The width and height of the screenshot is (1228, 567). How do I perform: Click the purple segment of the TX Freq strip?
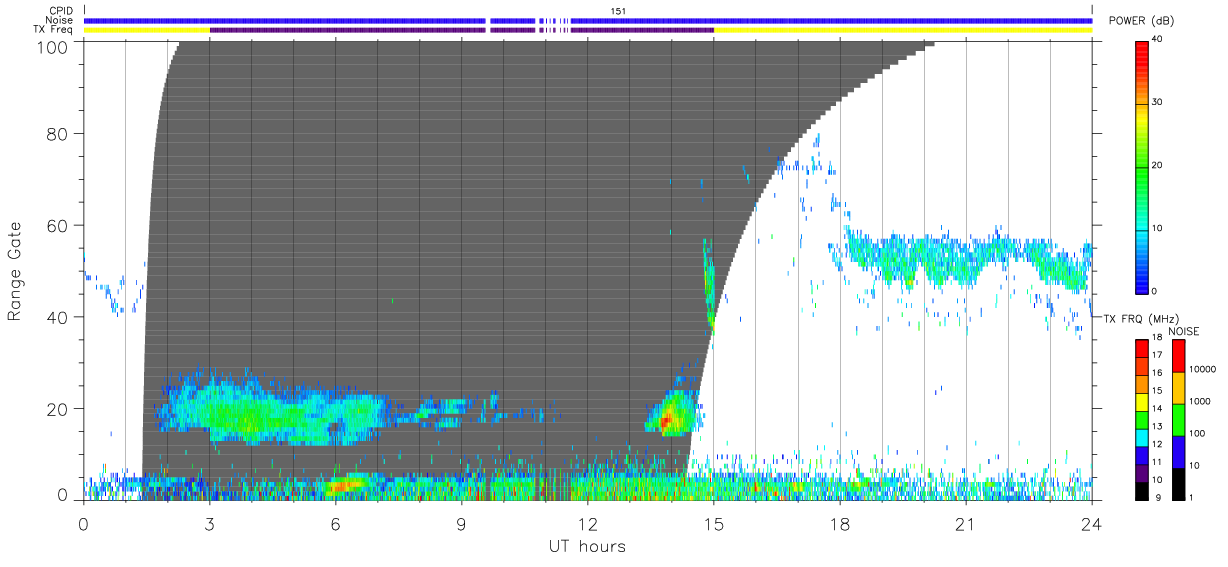pyautogui.click(x=462, y=30)
